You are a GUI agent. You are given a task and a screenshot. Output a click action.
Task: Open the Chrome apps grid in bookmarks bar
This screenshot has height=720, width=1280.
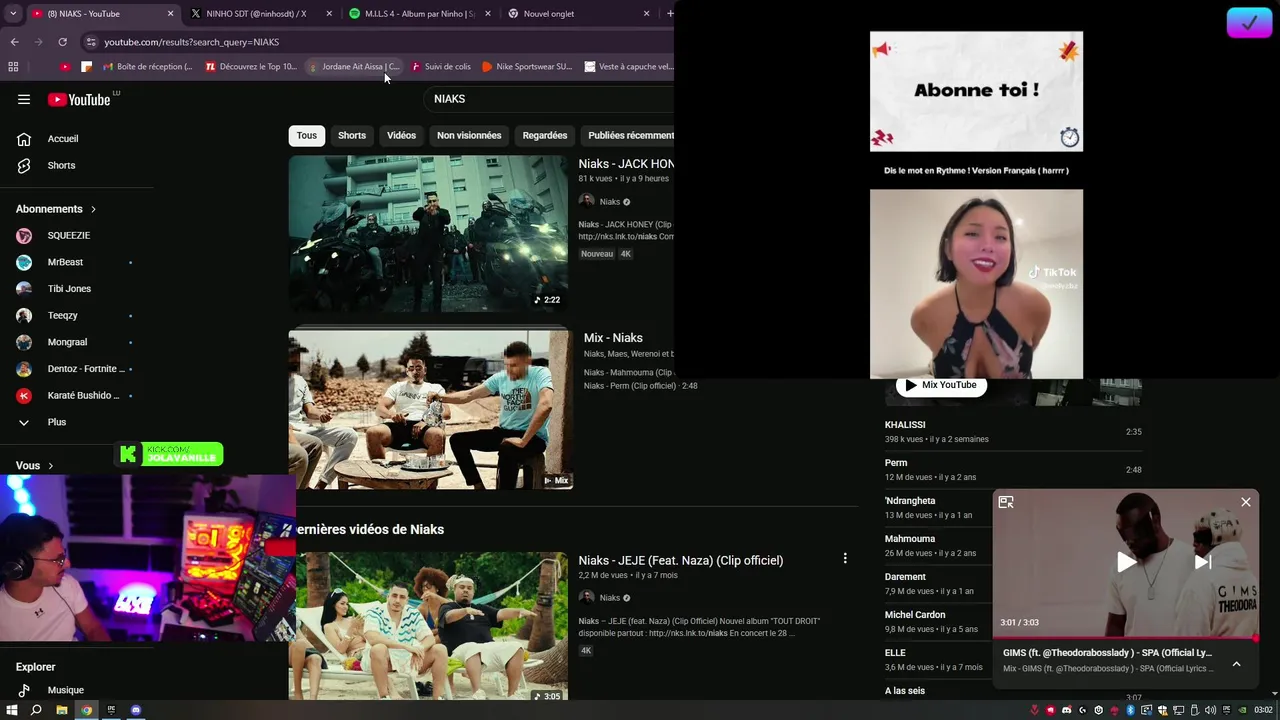click(13, 67)
